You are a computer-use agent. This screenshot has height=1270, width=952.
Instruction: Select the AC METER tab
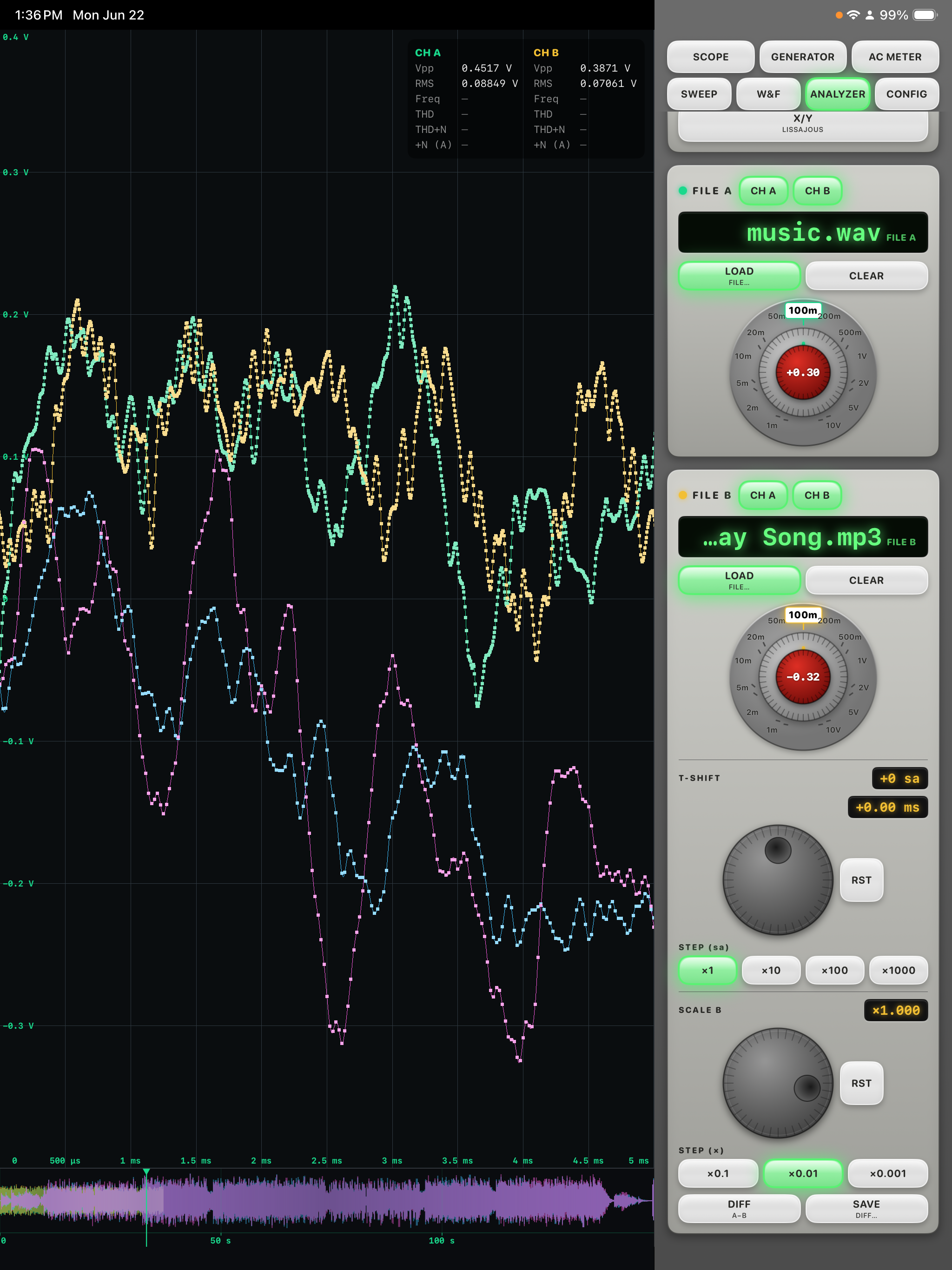coord(894,57)
